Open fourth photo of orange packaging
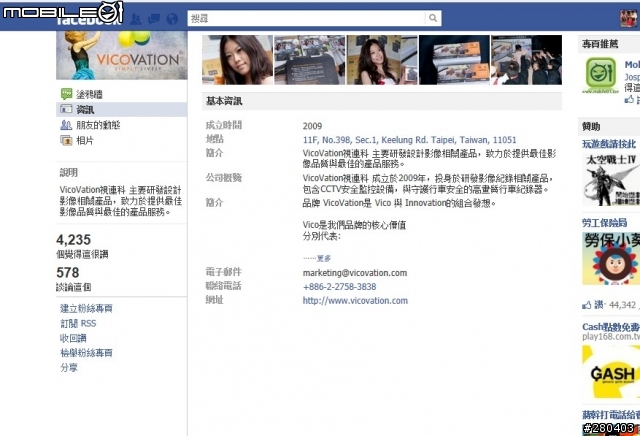Image resolution: width=640 pixels, height=436 pixels. click(454, 60)
